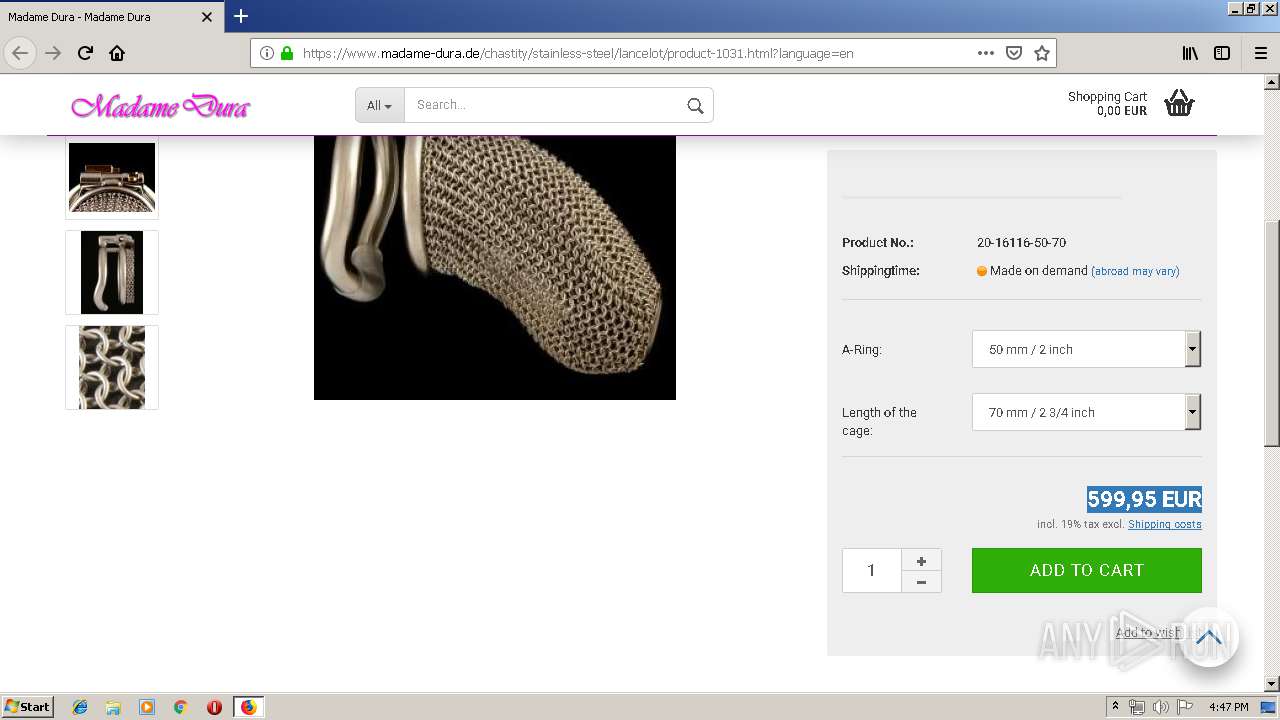Reload the current page
This screenshot has width=1280, height=720.
[85, 53]
